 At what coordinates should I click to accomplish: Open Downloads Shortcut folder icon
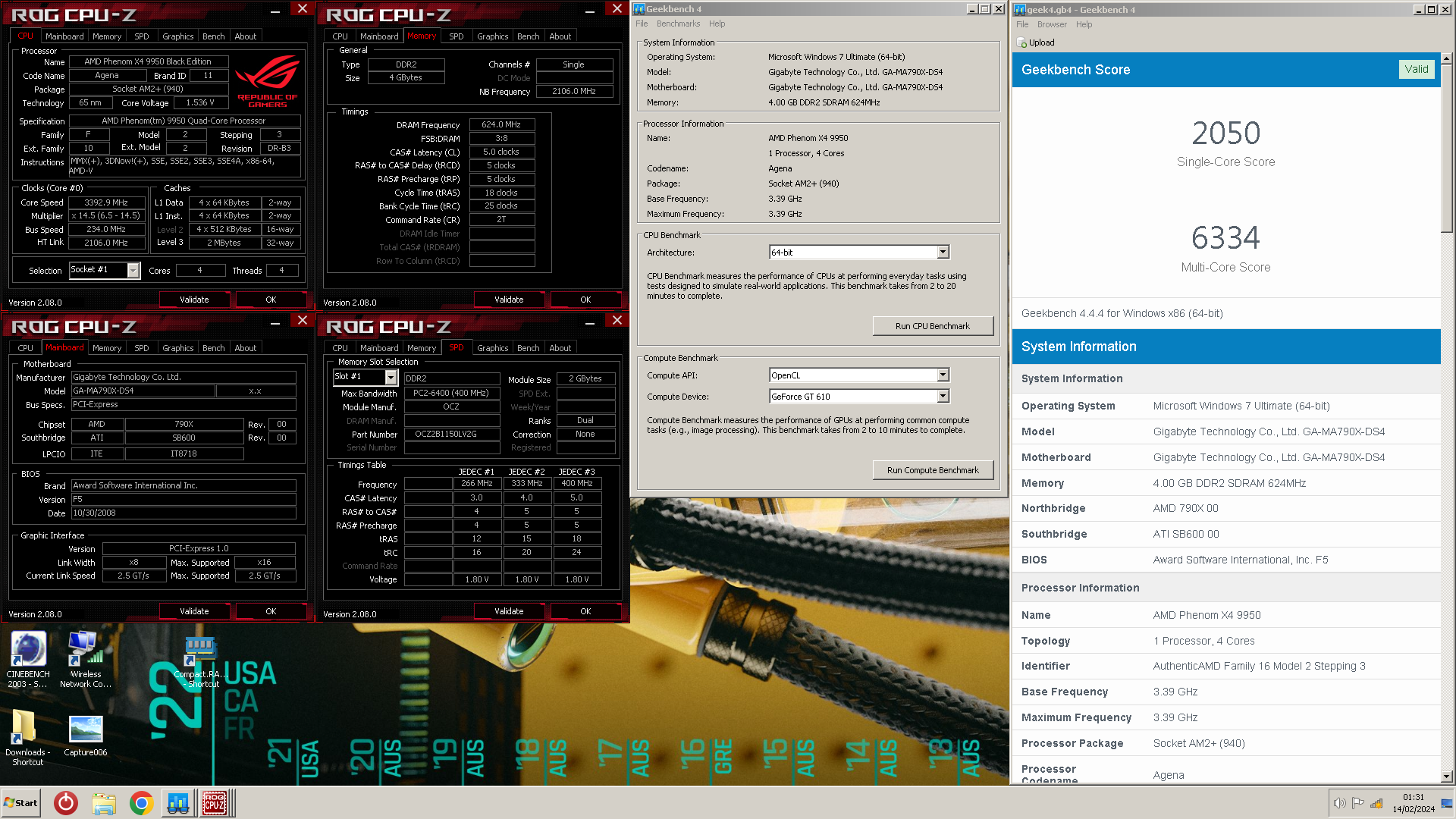27,737
